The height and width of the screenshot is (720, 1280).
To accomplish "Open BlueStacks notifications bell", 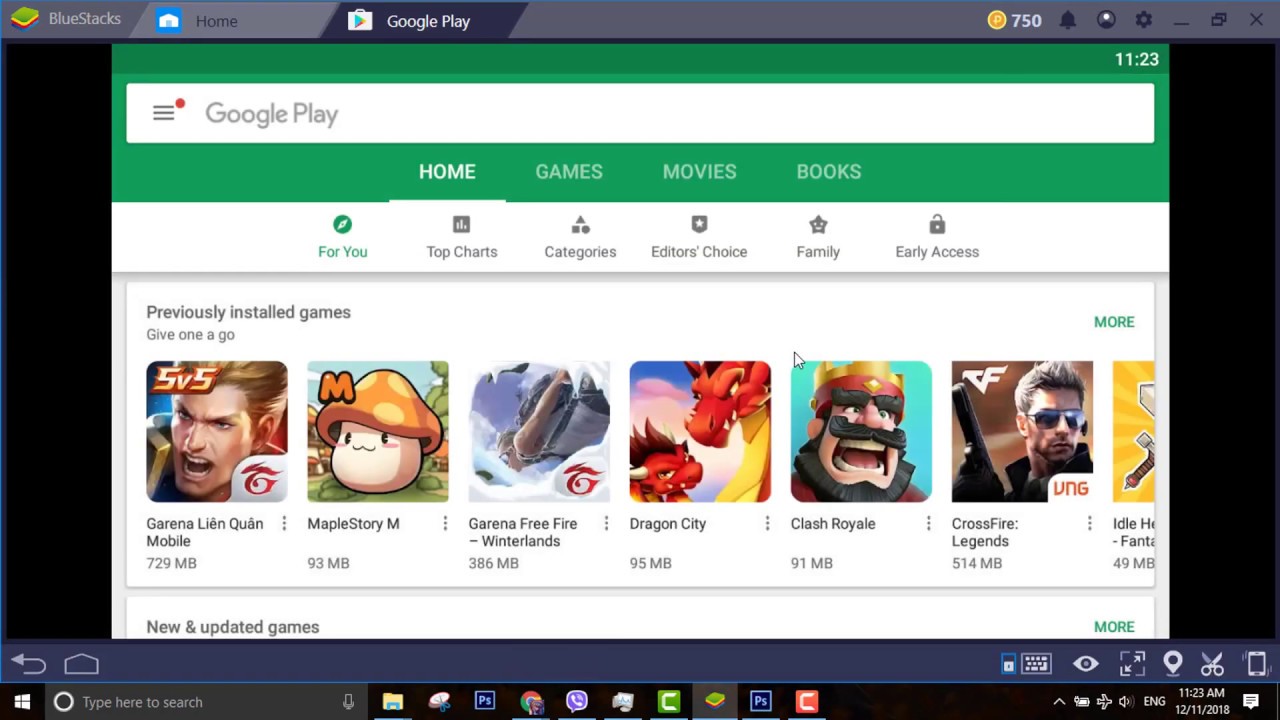I will (x=1068, y=20).
